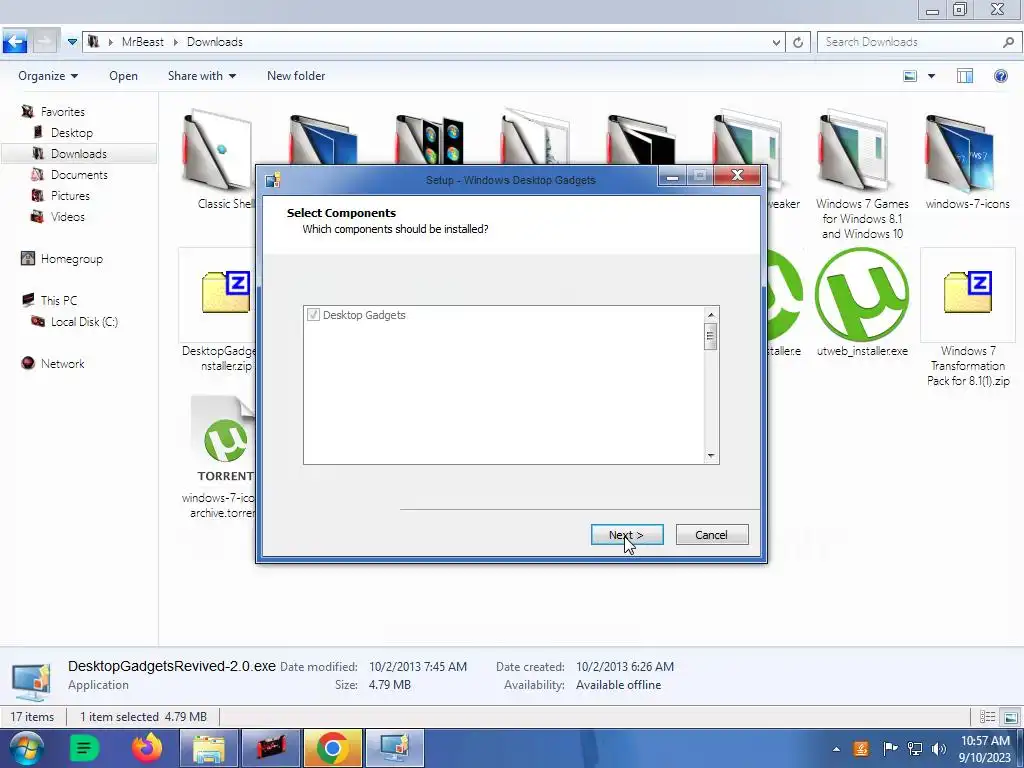Open Desktop in navigation pane
The width and height of the screenshot is (1024, 768).
[72, 133]
